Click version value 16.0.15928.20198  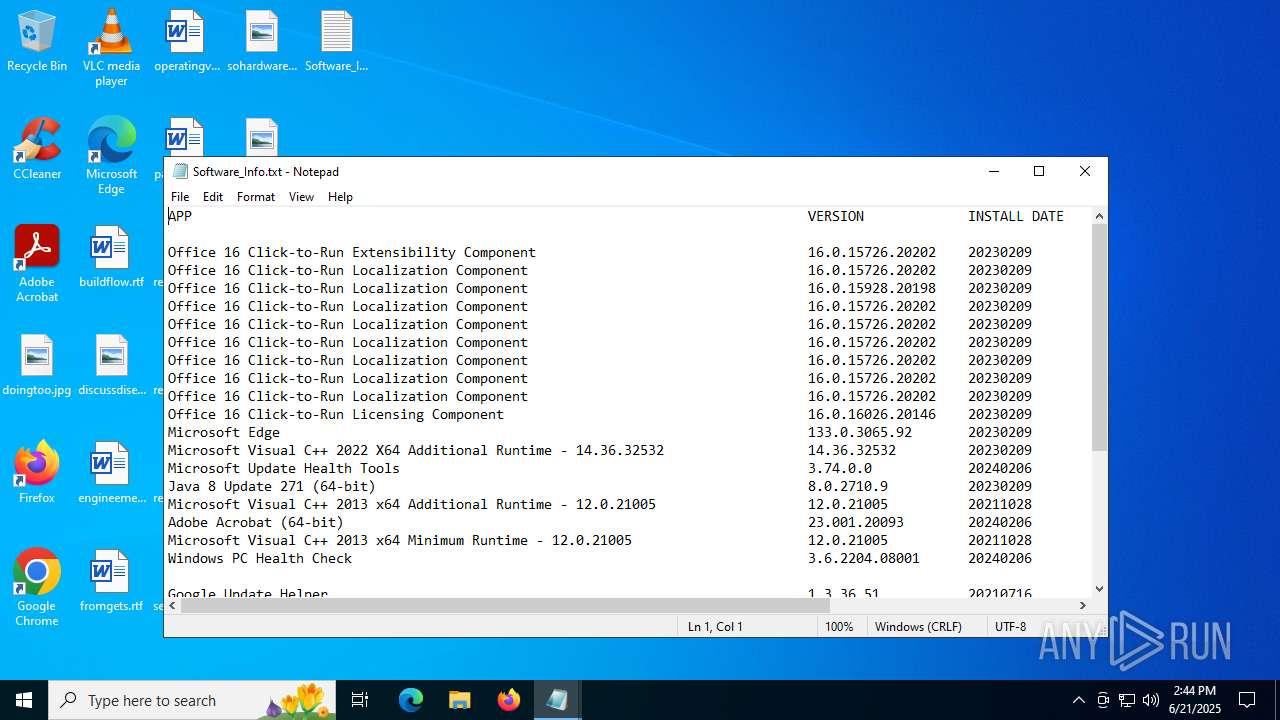tap(872, 288)
